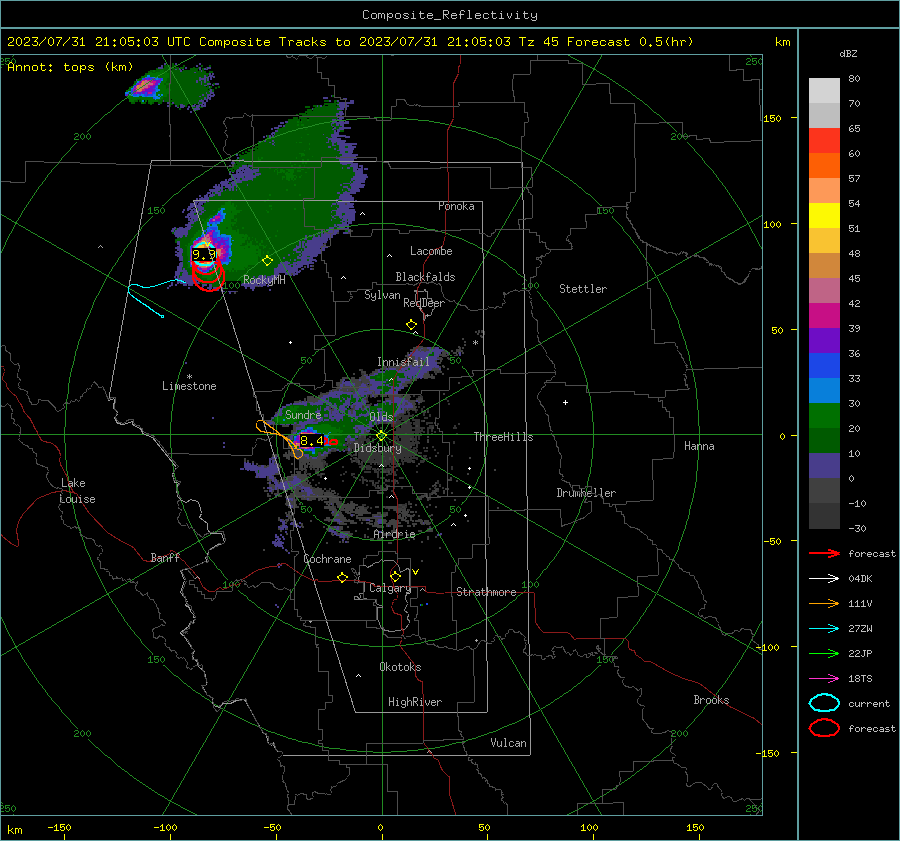Image resolution: width=900 pixels, height=841 pixels.
Task: Click the 'Annot: tops (km)' annotation text
Action: pyautogui.click(x=70, y=67)
